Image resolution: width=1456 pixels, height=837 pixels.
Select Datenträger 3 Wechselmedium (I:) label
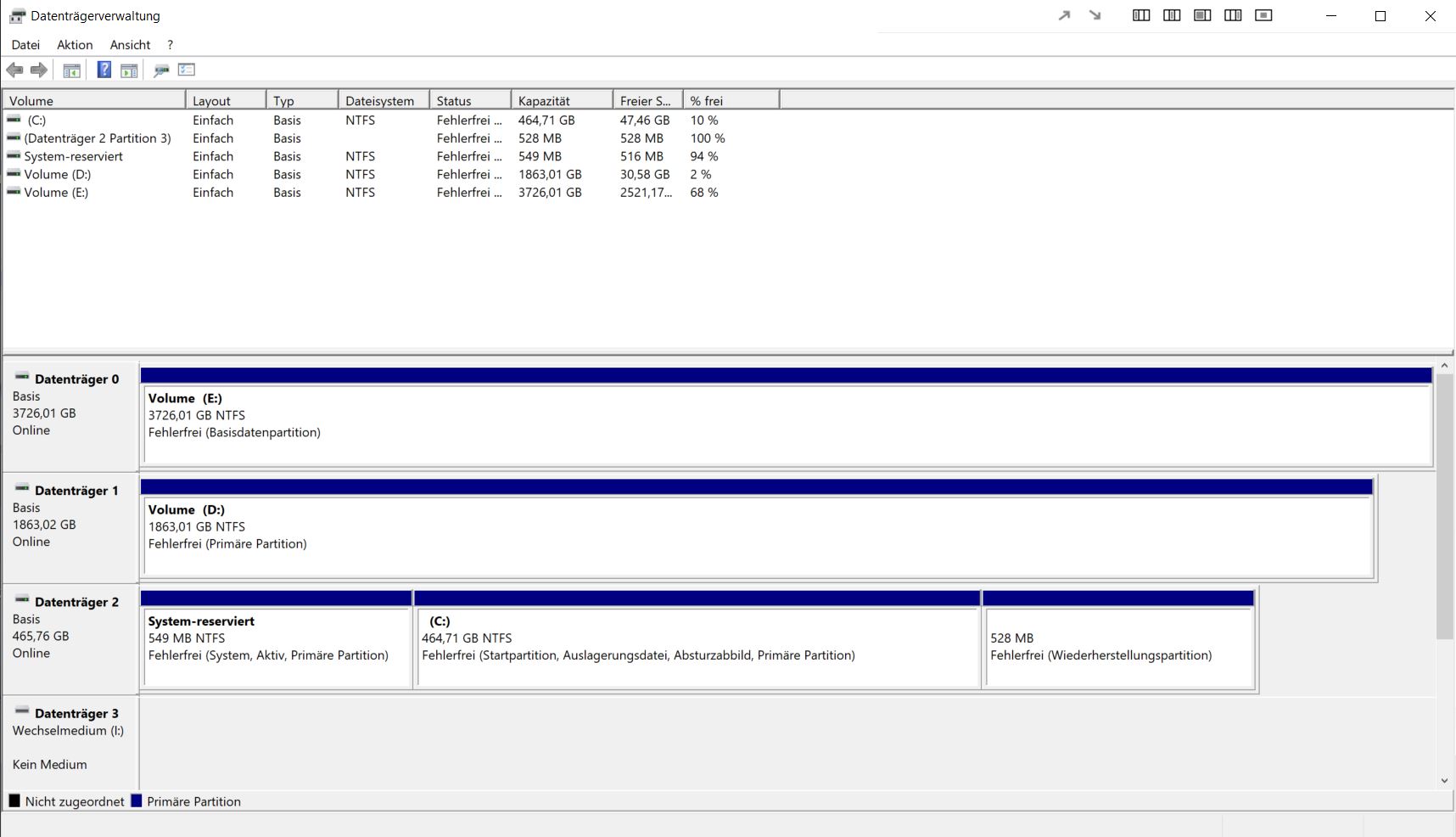tap(70, 743)
